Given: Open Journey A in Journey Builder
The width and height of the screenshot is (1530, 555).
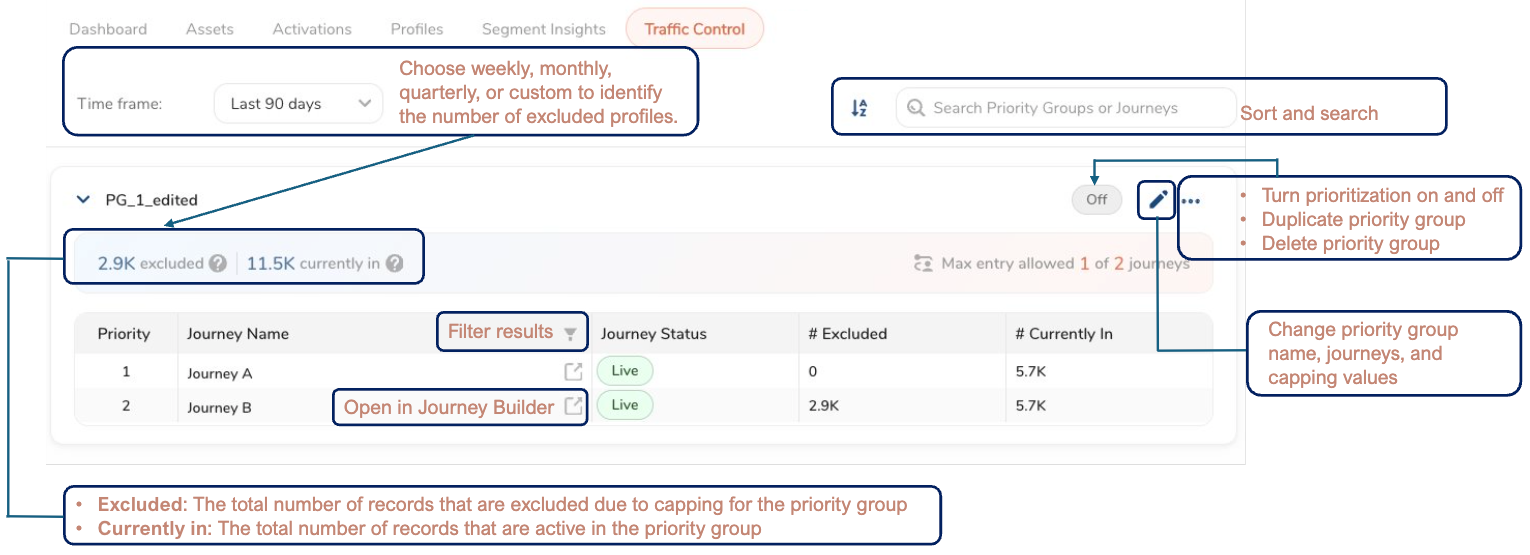Looking at the screenshot, I should [573, 372].
